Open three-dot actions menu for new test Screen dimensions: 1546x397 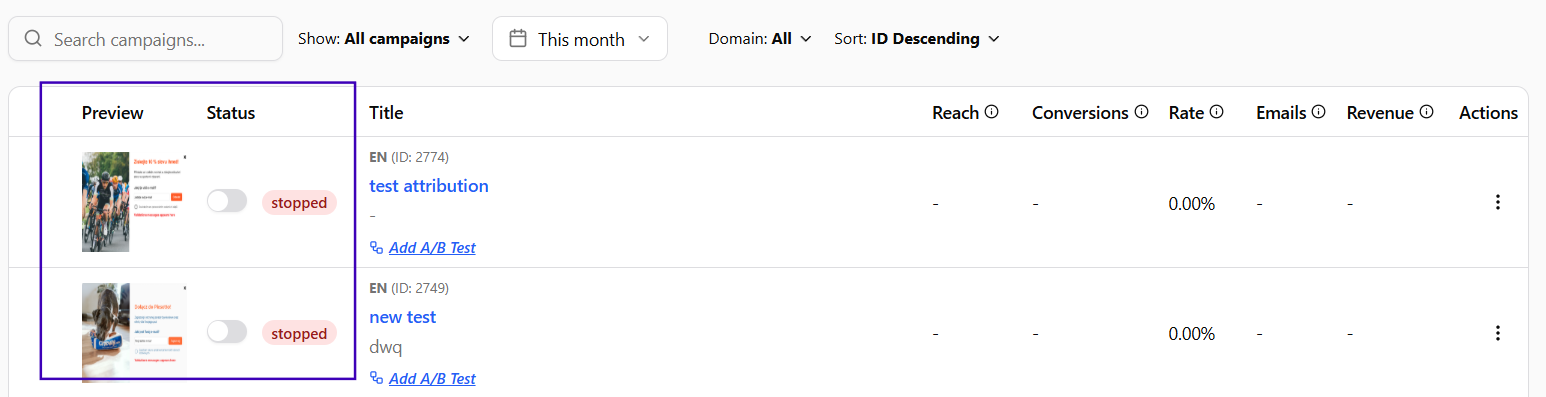pos(1497,333)
